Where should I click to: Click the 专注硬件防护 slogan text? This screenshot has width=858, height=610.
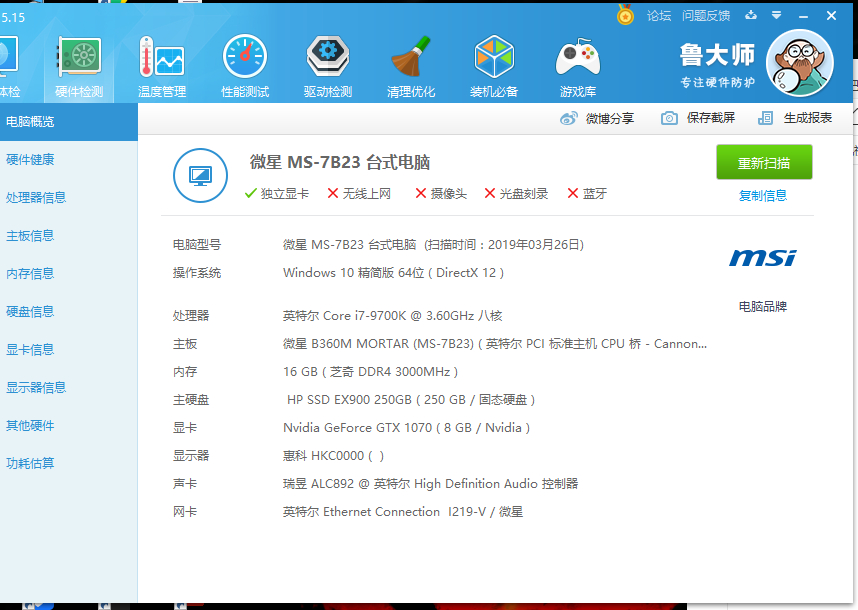click(x=717, y=83)
